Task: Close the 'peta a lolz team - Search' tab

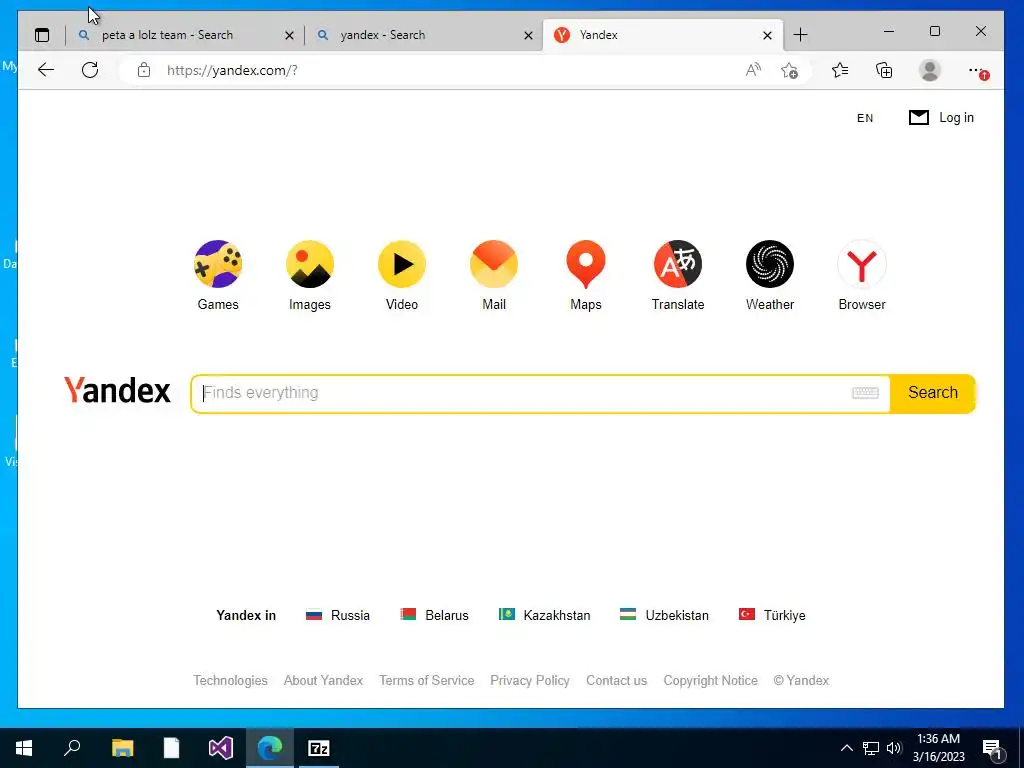Action: [x=289, y=35]
